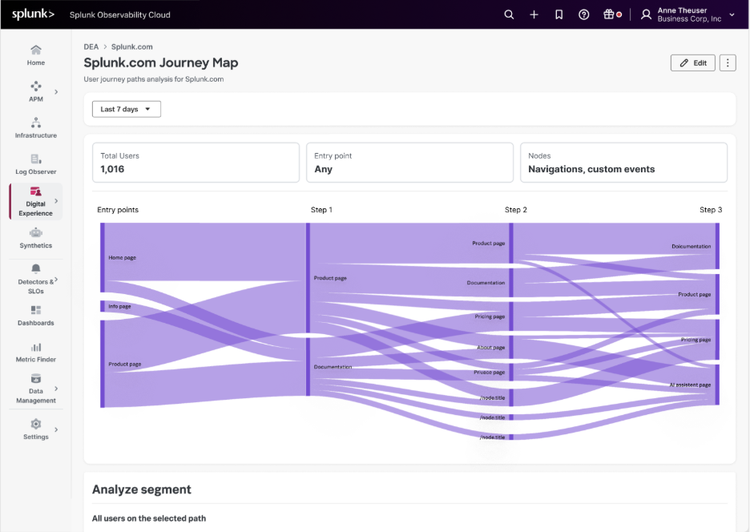Open the Last 7 days dropdown
Screen dimensions: 750x532
[126, 109]
